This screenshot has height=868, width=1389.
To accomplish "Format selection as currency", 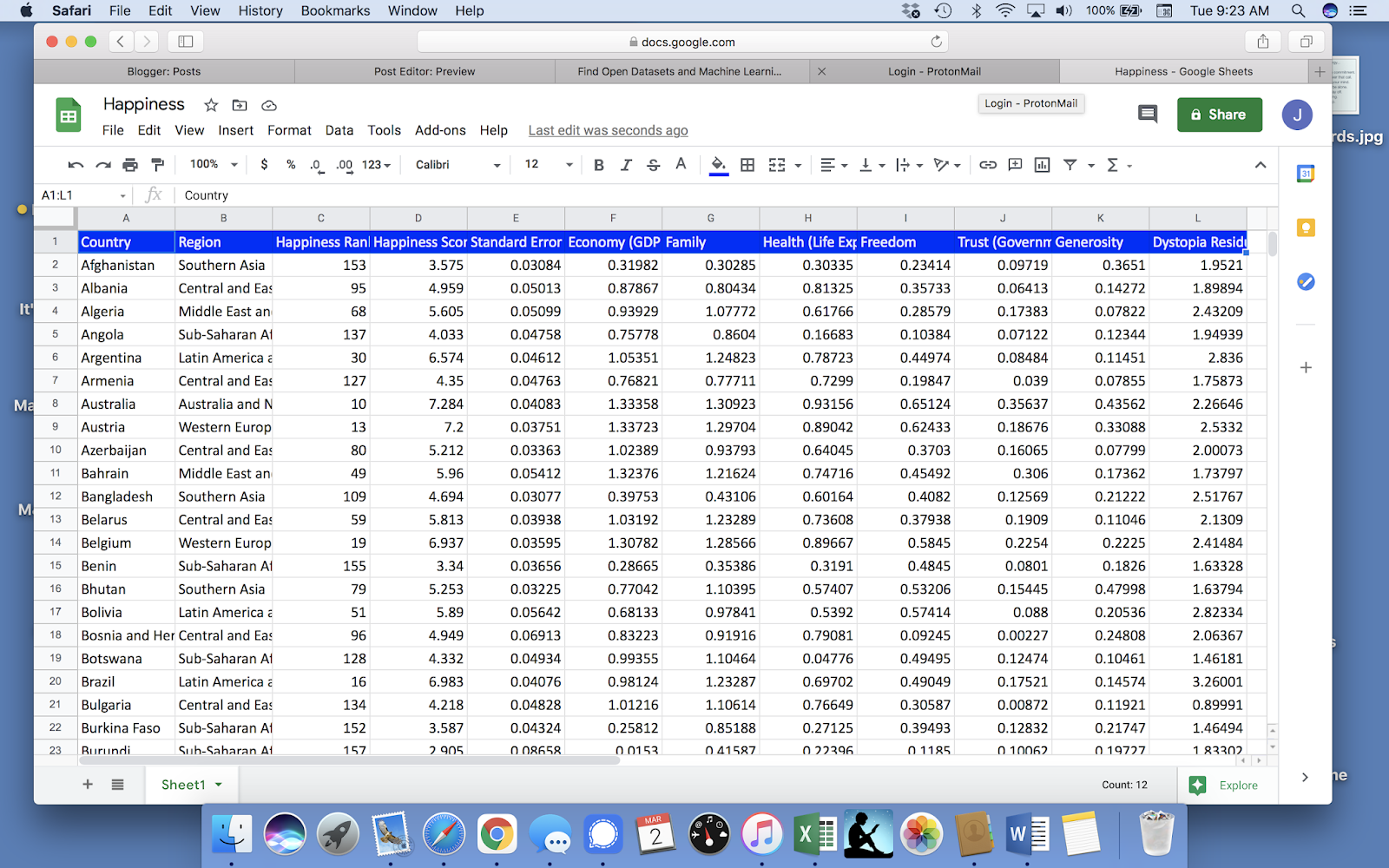I will coord(264,165).
